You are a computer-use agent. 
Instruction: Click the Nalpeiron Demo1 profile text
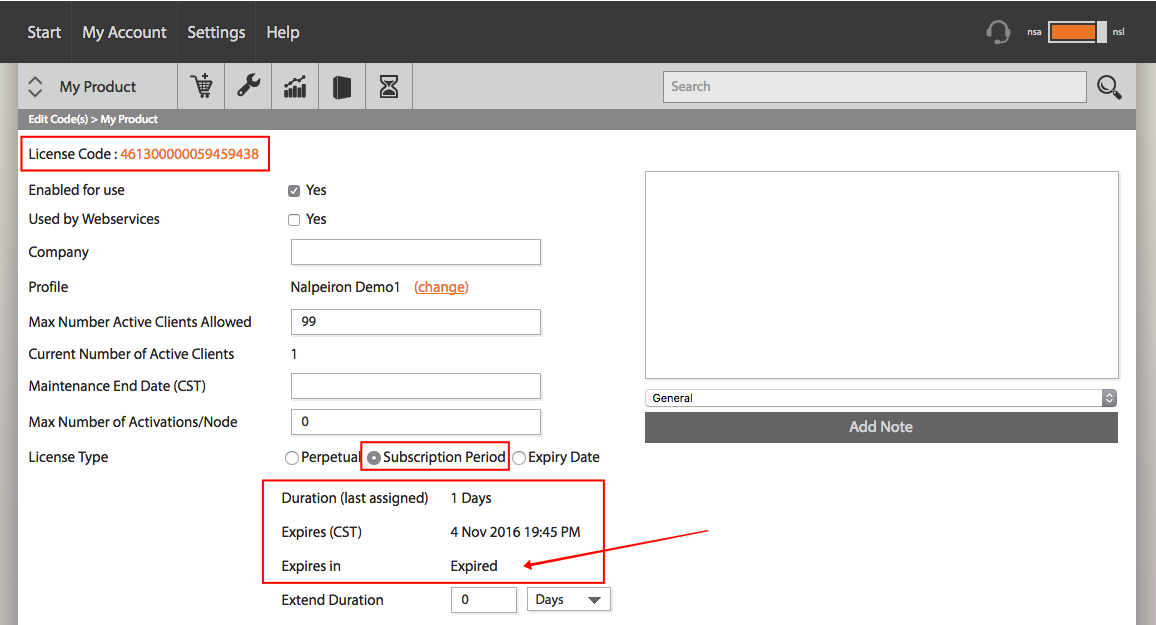[345, 287]
